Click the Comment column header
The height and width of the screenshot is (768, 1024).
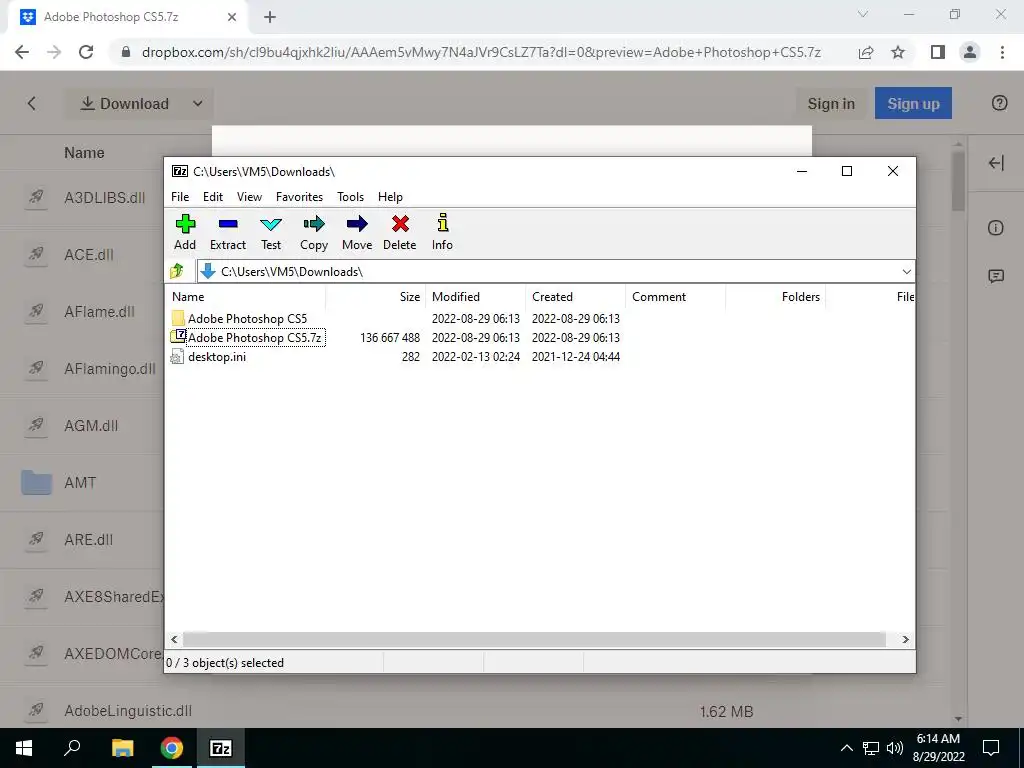pos(675,296)
